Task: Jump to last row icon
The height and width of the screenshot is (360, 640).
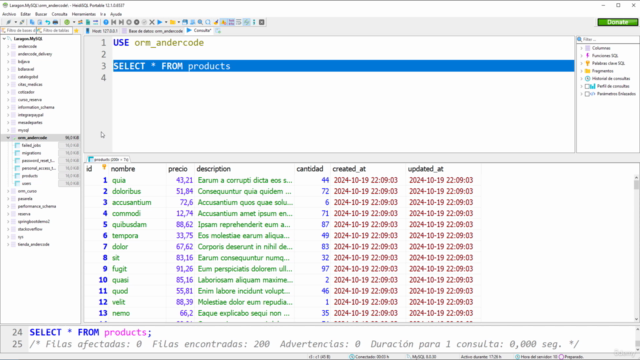Action: [121, 22]
